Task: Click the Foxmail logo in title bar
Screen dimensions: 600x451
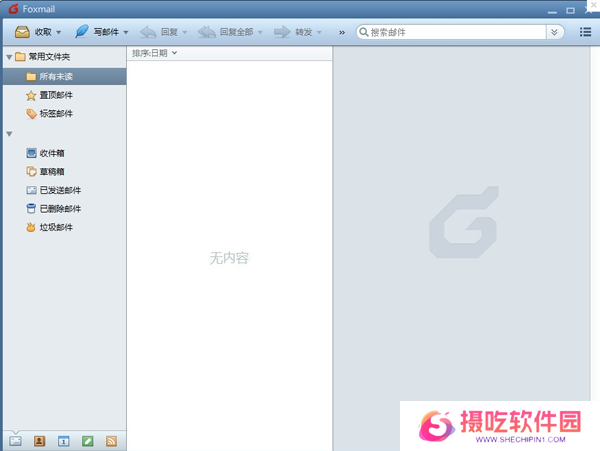Action: (13, 9)
